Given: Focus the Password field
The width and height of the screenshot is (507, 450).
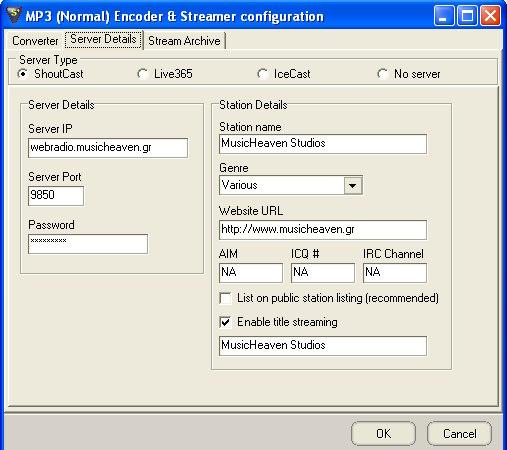Looking at the screenshot, I should point(88,244).
